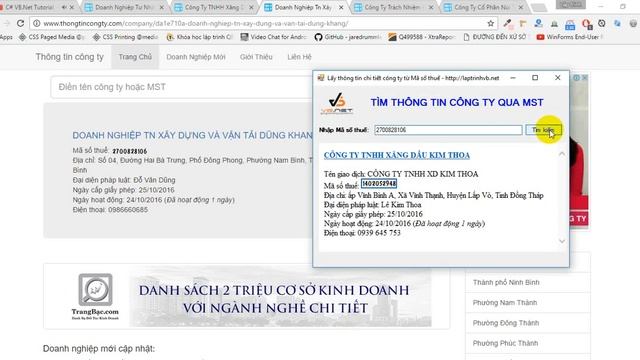Open CSS Paged Media bookmark

coord(51,37)
